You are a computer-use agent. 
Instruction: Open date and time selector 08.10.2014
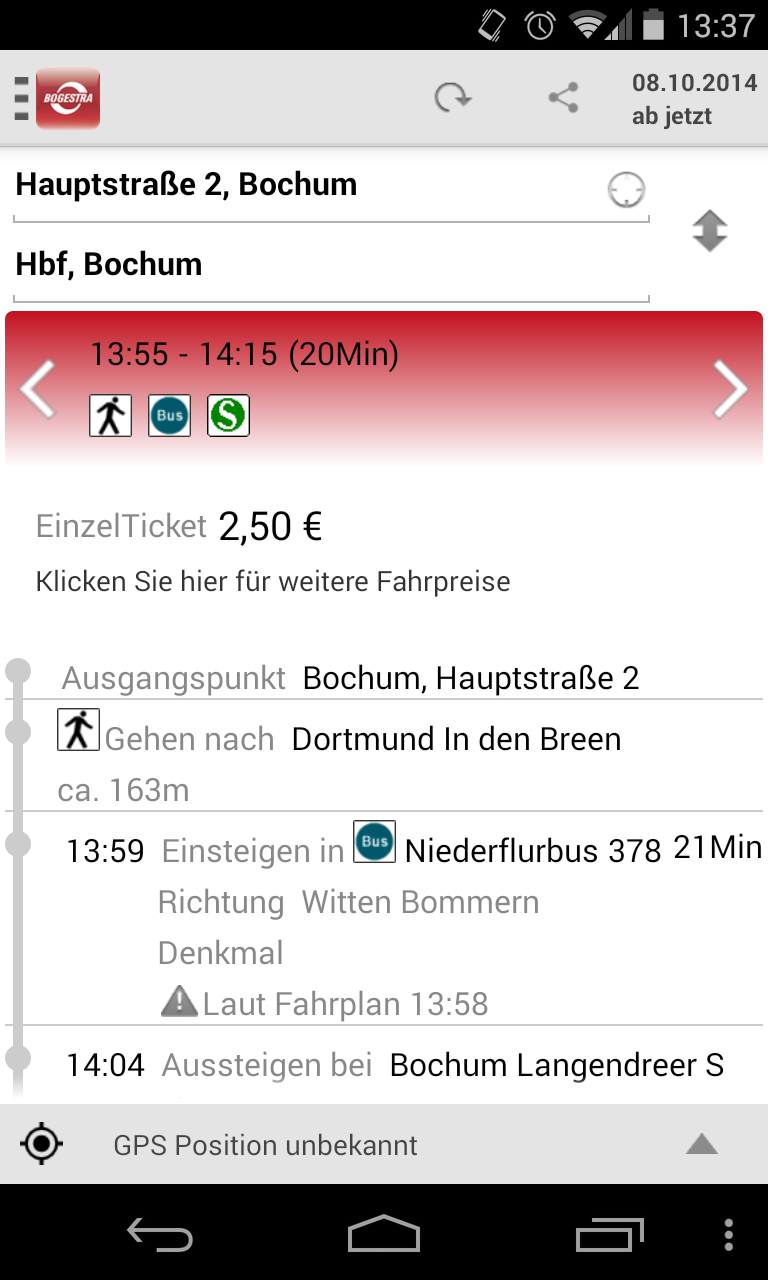[694, 99]
